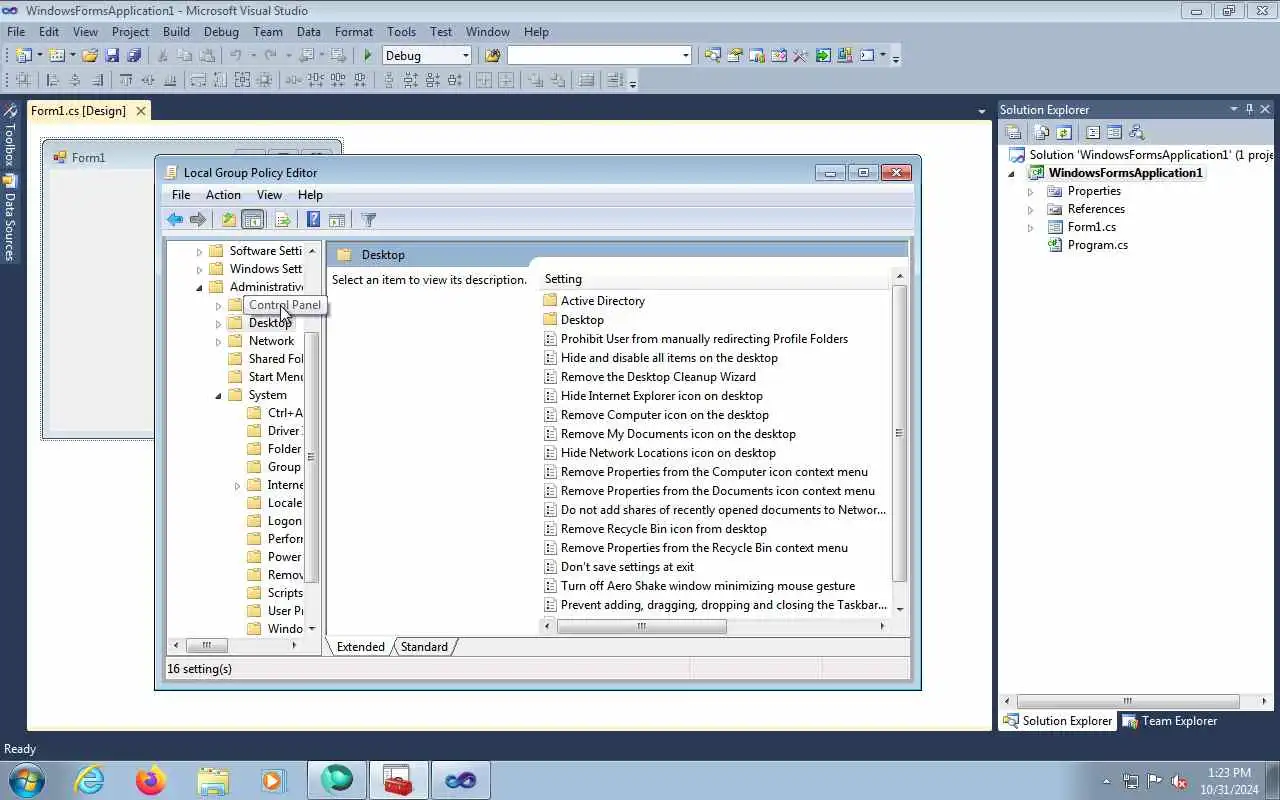1280x800 pixels.
Task: Click Show All Files in Solution Explorer
Action: 1042,132
